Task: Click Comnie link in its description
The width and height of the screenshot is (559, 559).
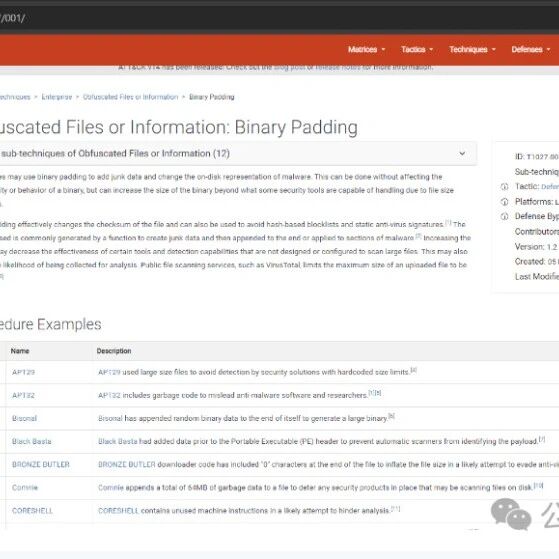Action: point(111,487)
